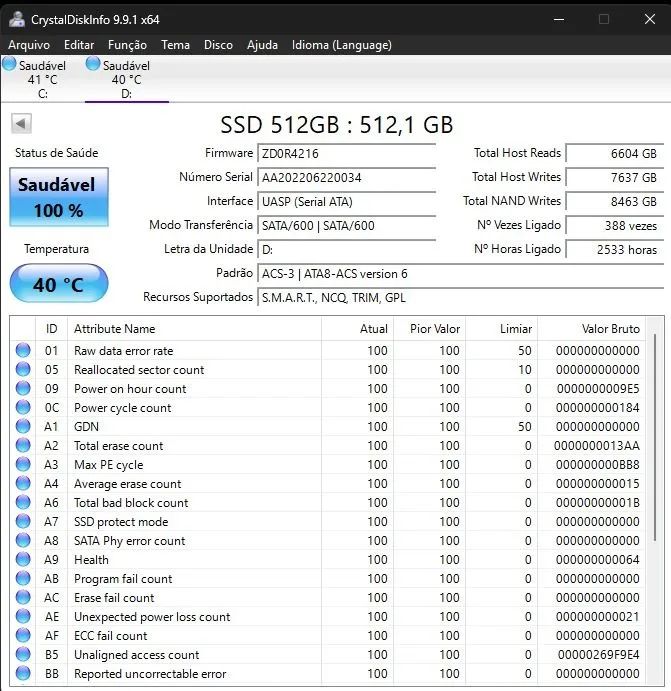Image resolution: width=671 pixels, height=691 pixels.
Task: Select the D: drive tab
Action: [x=126, y=79]
